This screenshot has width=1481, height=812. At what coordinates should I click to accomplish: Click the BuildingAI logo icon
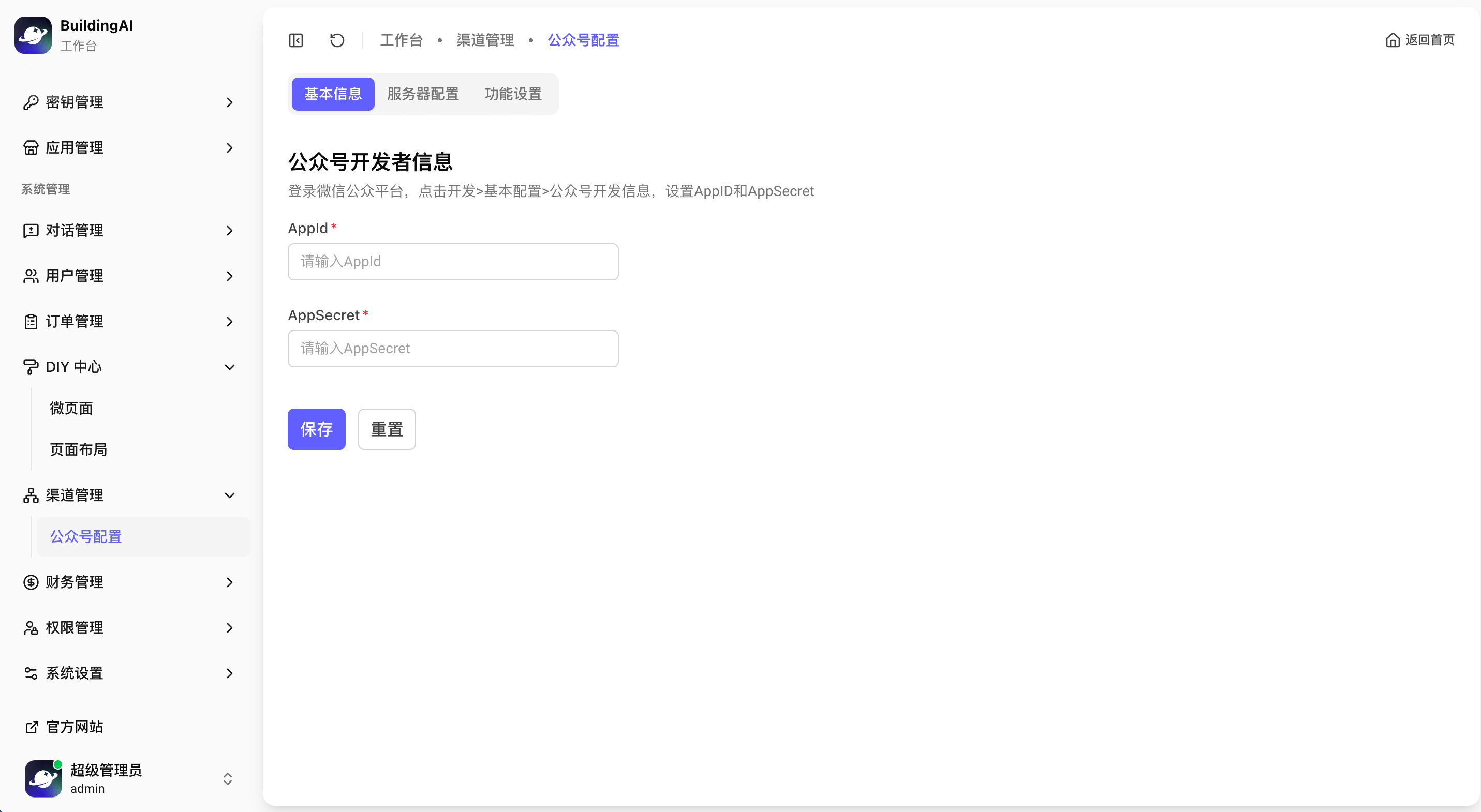point(33,35)
